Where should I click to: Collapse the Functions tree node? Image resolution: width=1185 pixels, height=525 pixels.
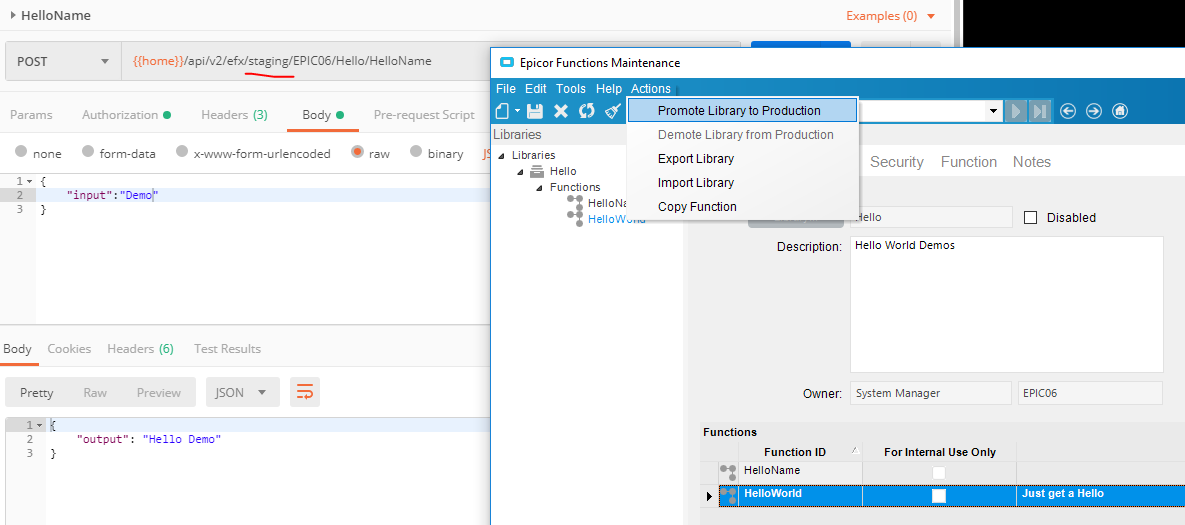(x=540, y=187)
